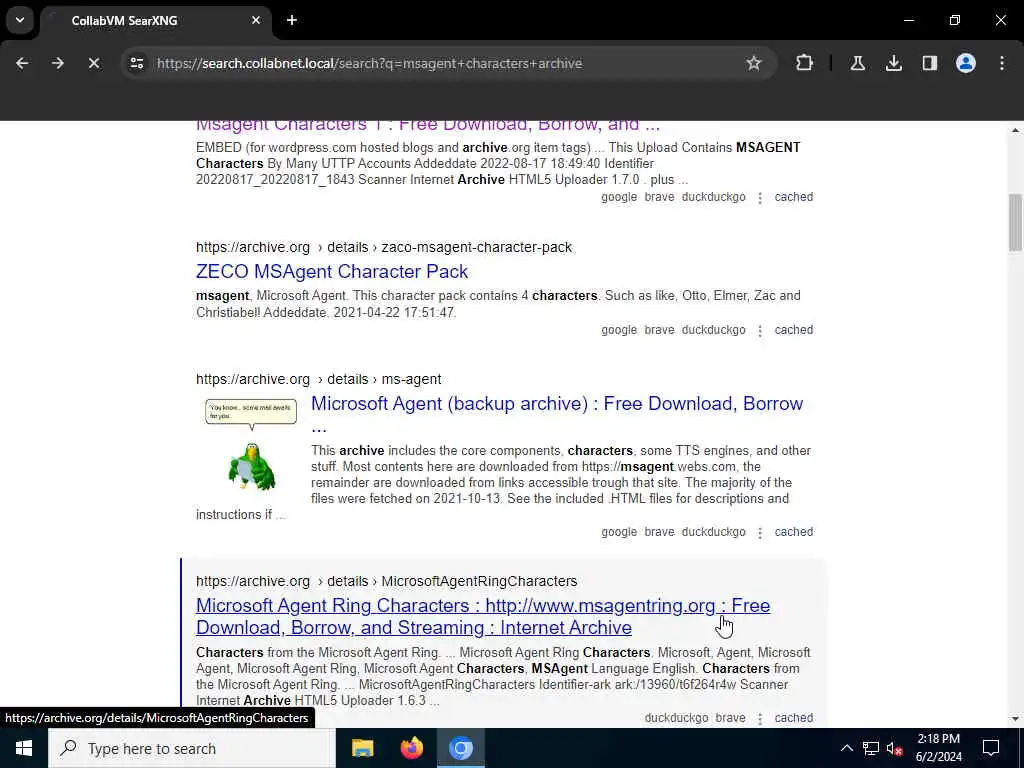Select the Chrome taskbar icon
Viewport: 1024px width, 768px height.
460,748
